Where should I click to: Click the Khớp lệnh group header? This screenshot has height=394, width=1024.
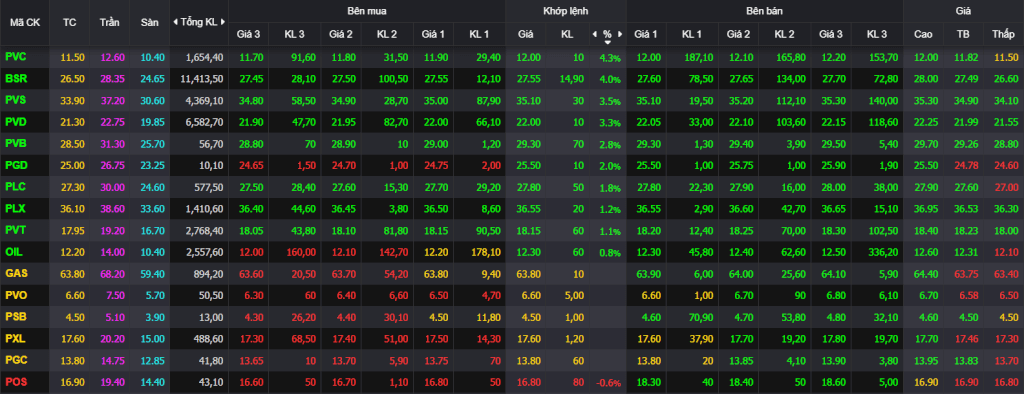pyautogui.click(x=566, y=10)
